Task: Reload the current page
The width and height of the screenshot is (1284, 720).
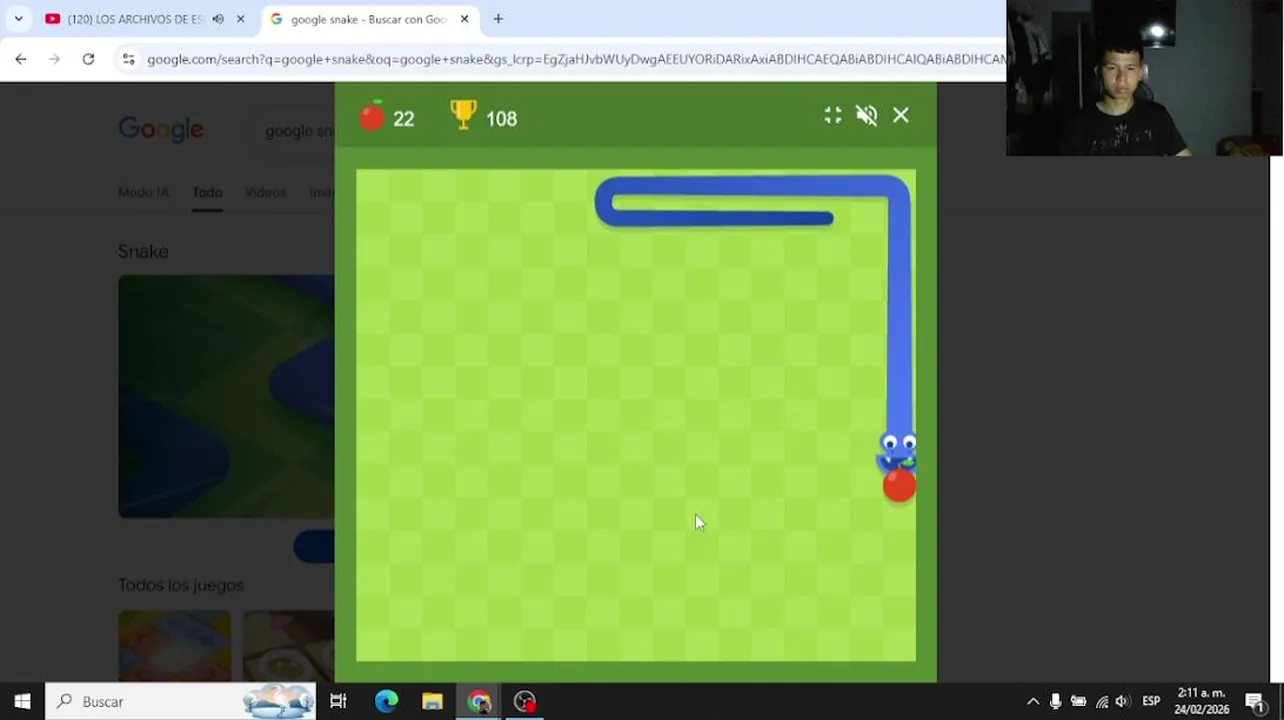Action: click(x=88, y=59)
